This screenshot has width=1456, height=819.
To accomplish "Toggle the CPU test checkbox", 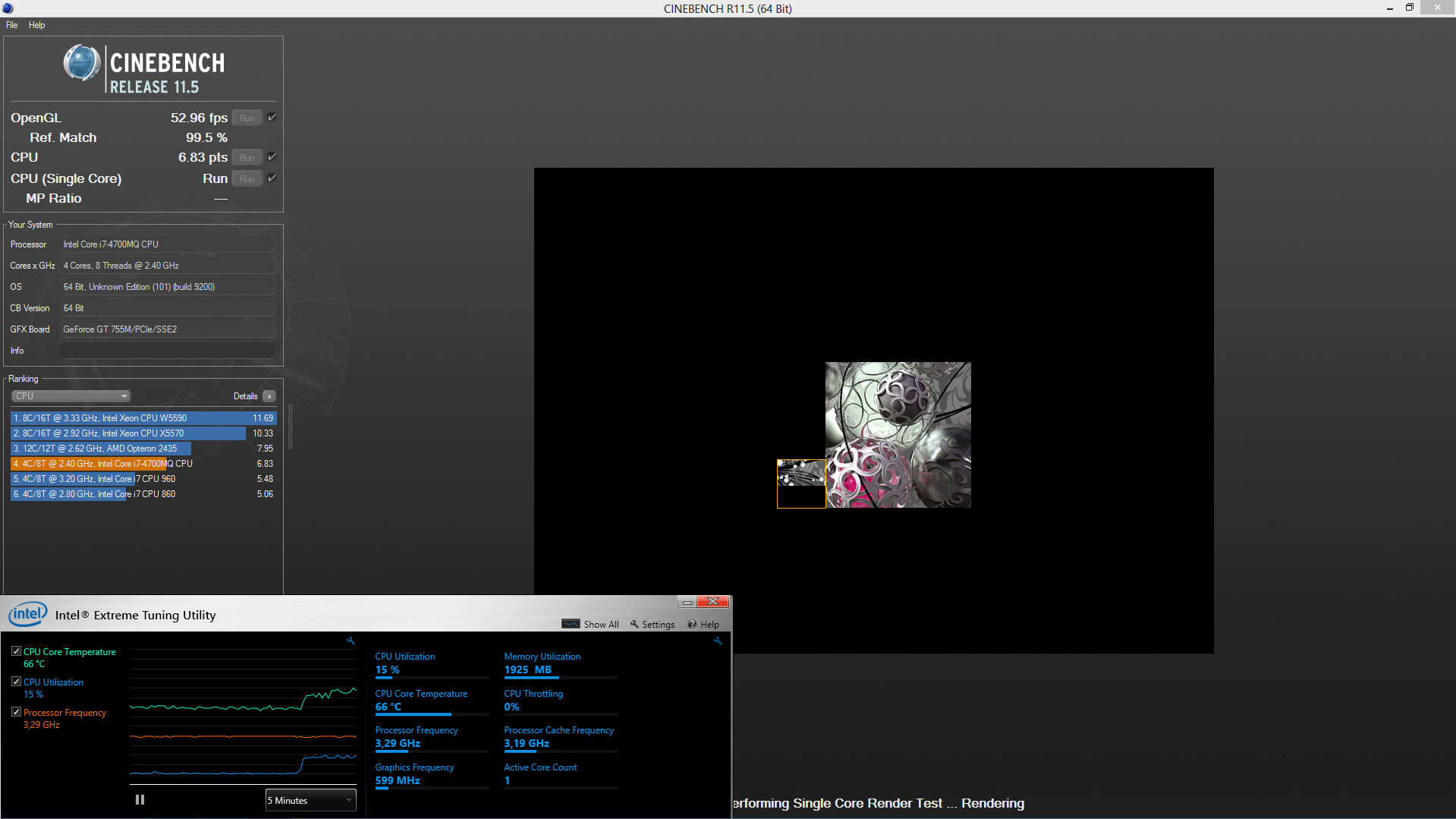I will coord(272,156).
